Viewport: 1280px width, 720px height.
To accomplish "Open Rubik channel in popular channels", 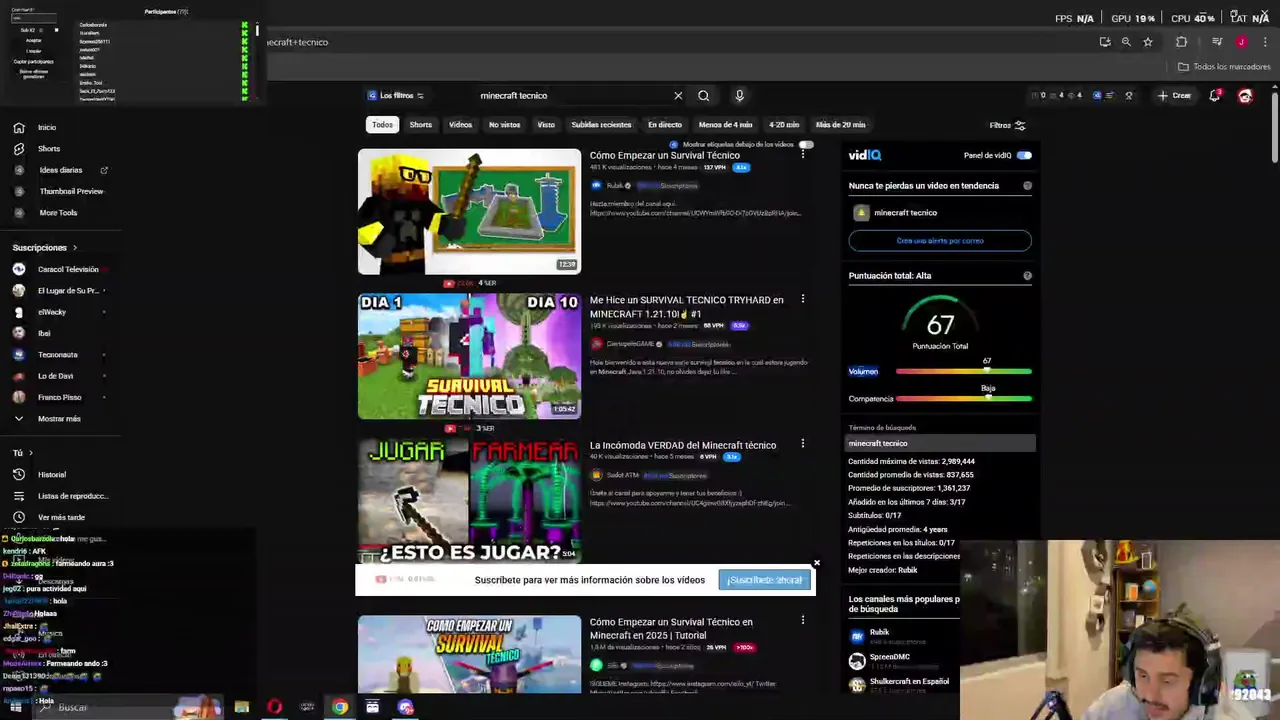I will [879, 634].
